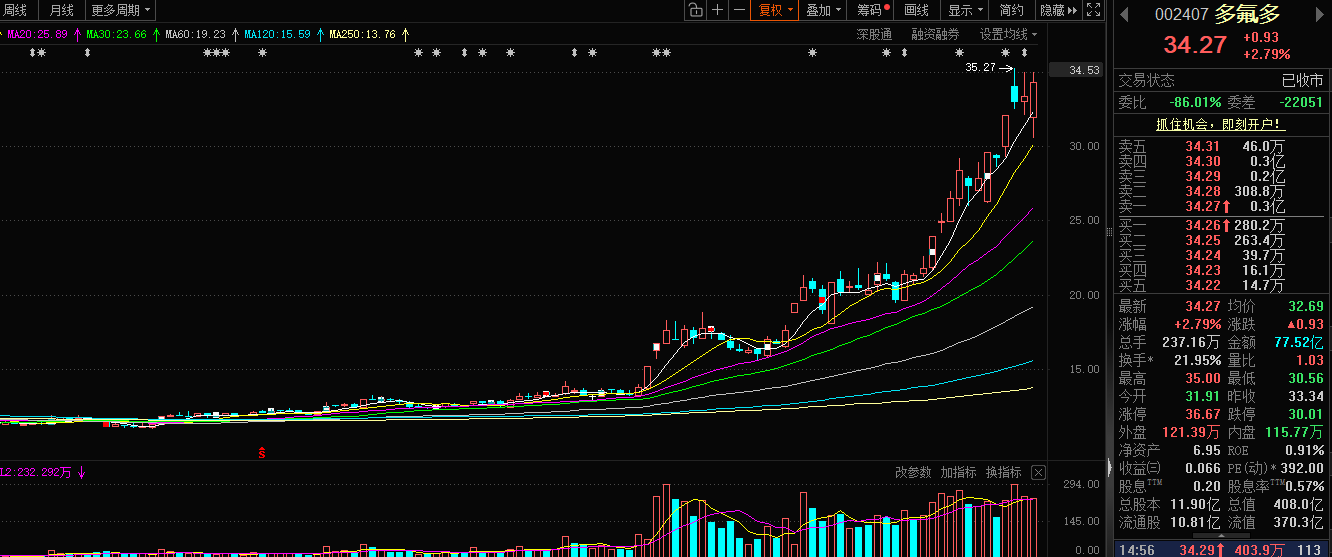Go to next stock with right arrow
1332x557 pixels.
pos(1321,14)
